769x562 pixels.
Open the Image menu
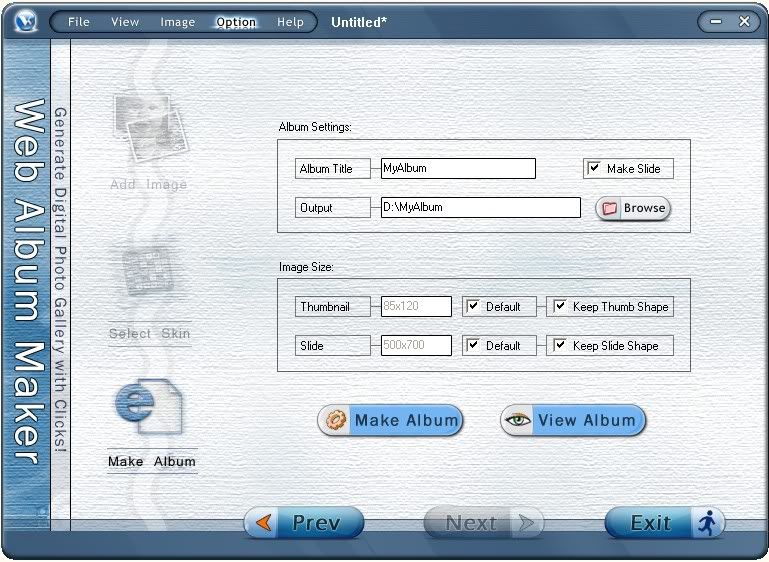tap(178, 22)
